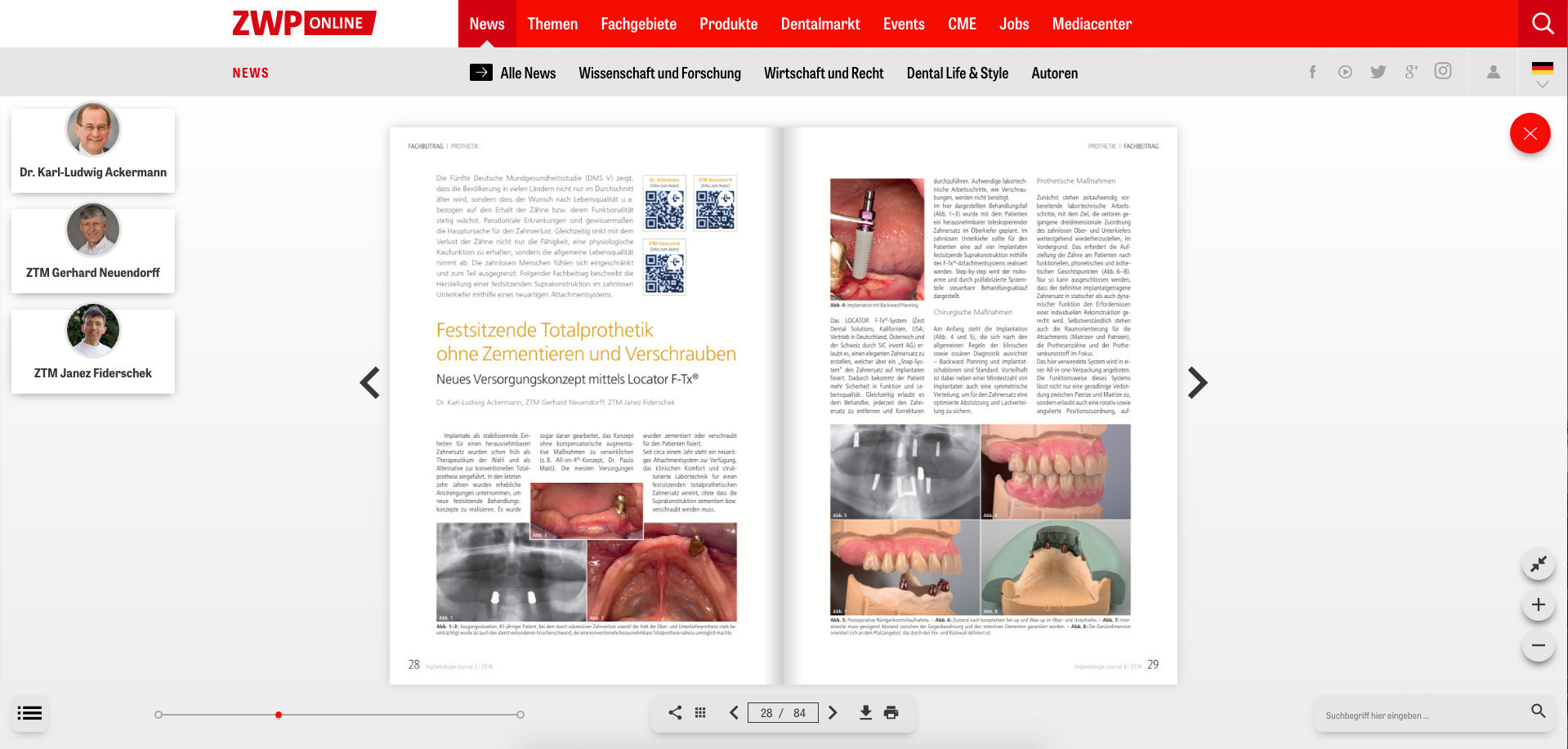
Task: Click the search term input field
Action: point(1422,715)
